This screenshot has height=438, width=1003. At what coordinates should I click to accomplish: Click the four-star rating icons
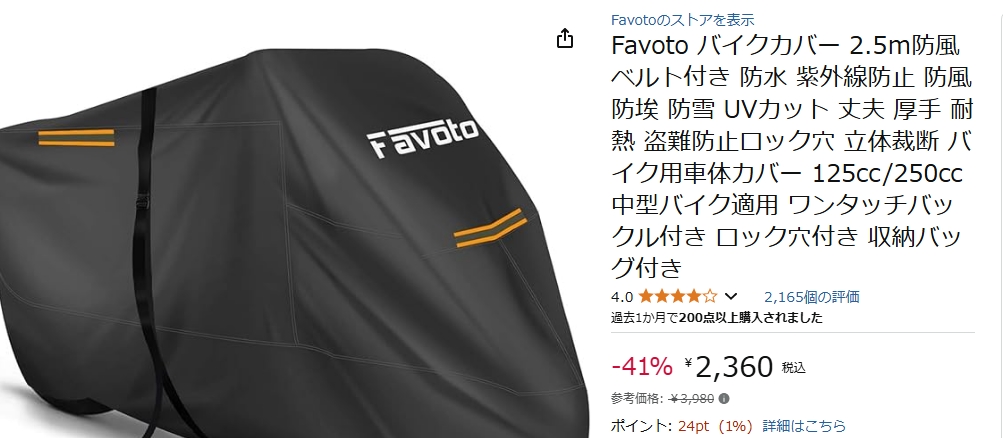point(677,296)
